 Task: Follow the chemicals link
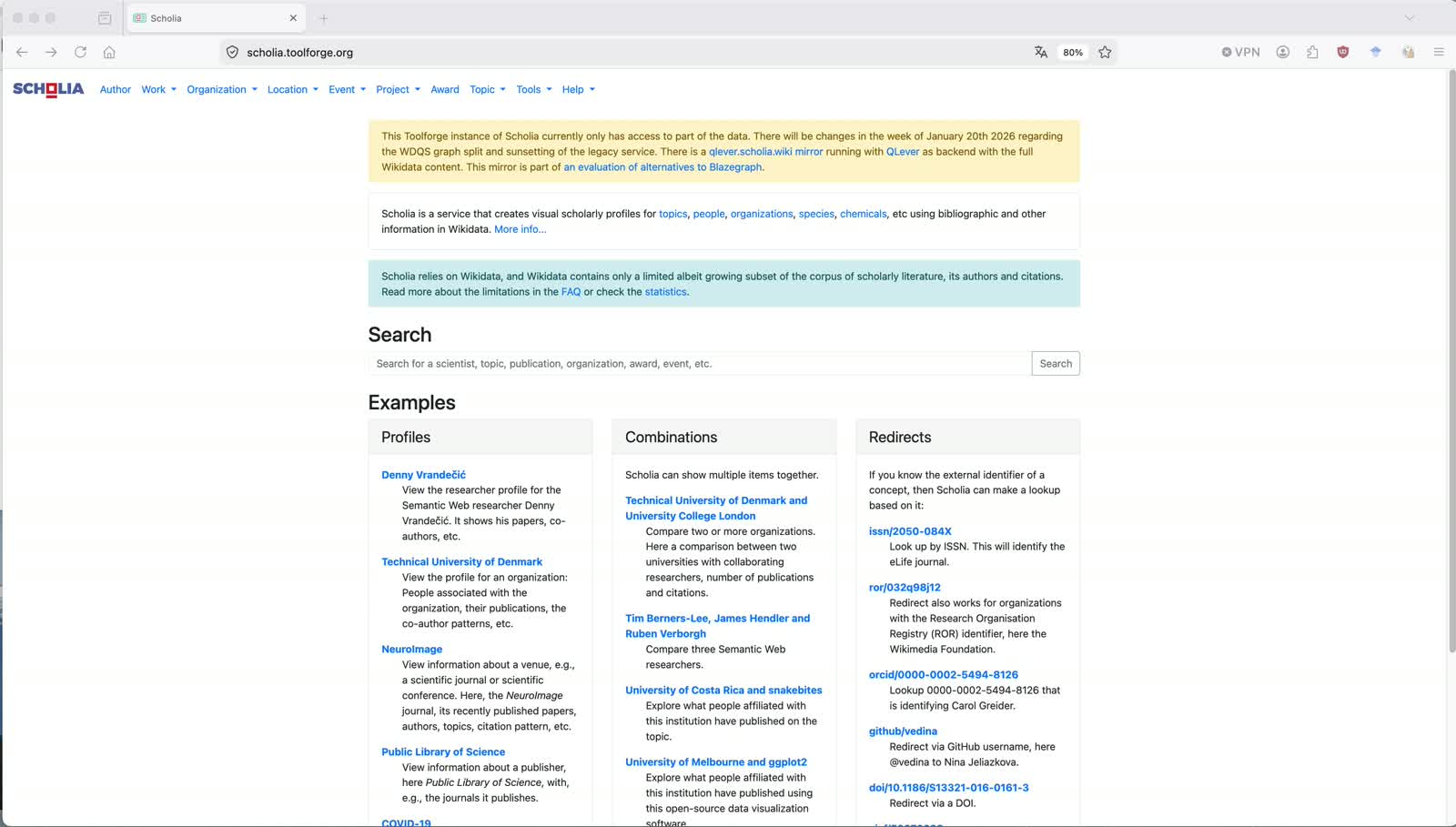[864, 214]
